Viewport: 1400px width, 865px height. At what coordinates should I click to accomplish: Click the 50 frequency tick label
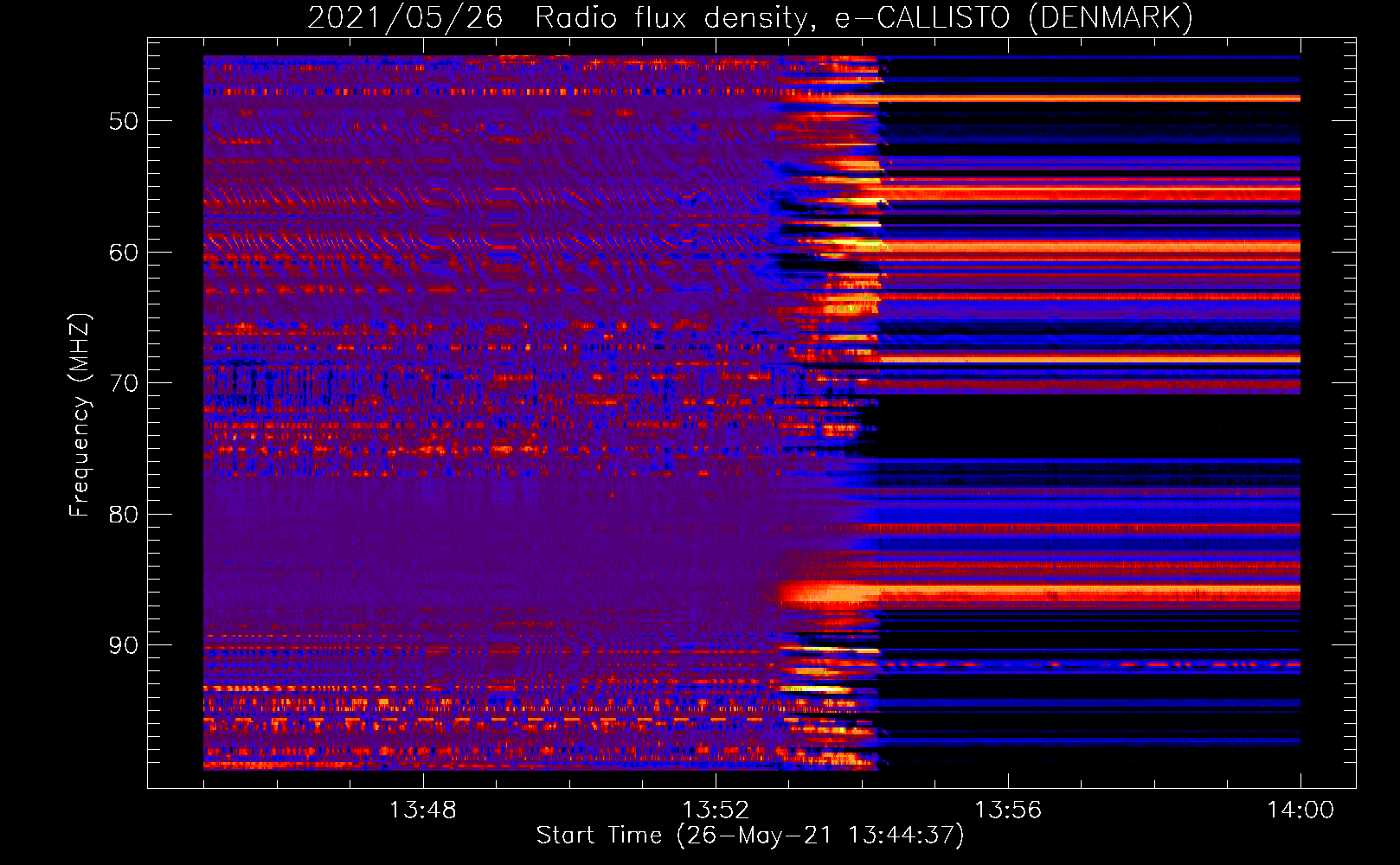click(123, 121)
